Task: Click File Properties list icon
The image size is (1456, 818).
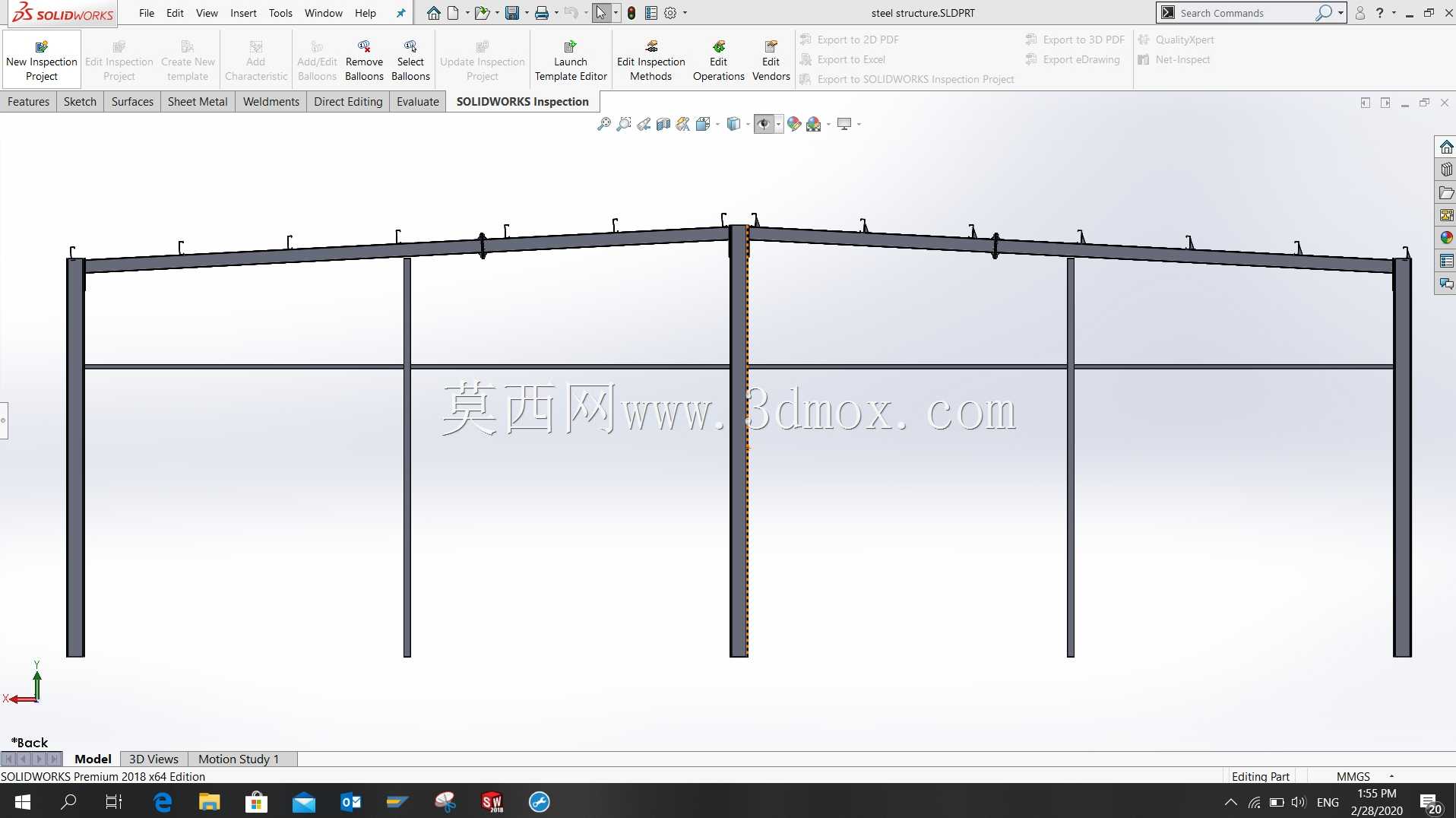Action: tap(651, 13)
